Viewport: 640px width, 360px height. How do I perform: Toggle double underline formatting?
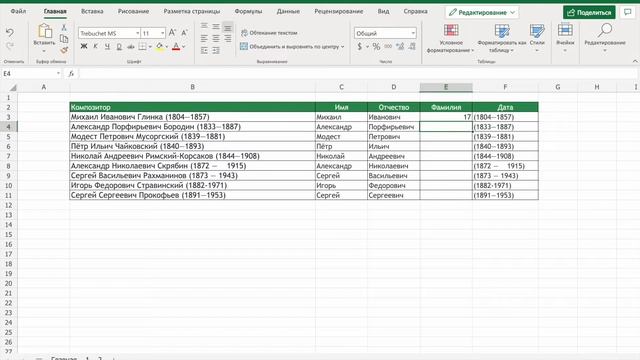coord(119,47)
